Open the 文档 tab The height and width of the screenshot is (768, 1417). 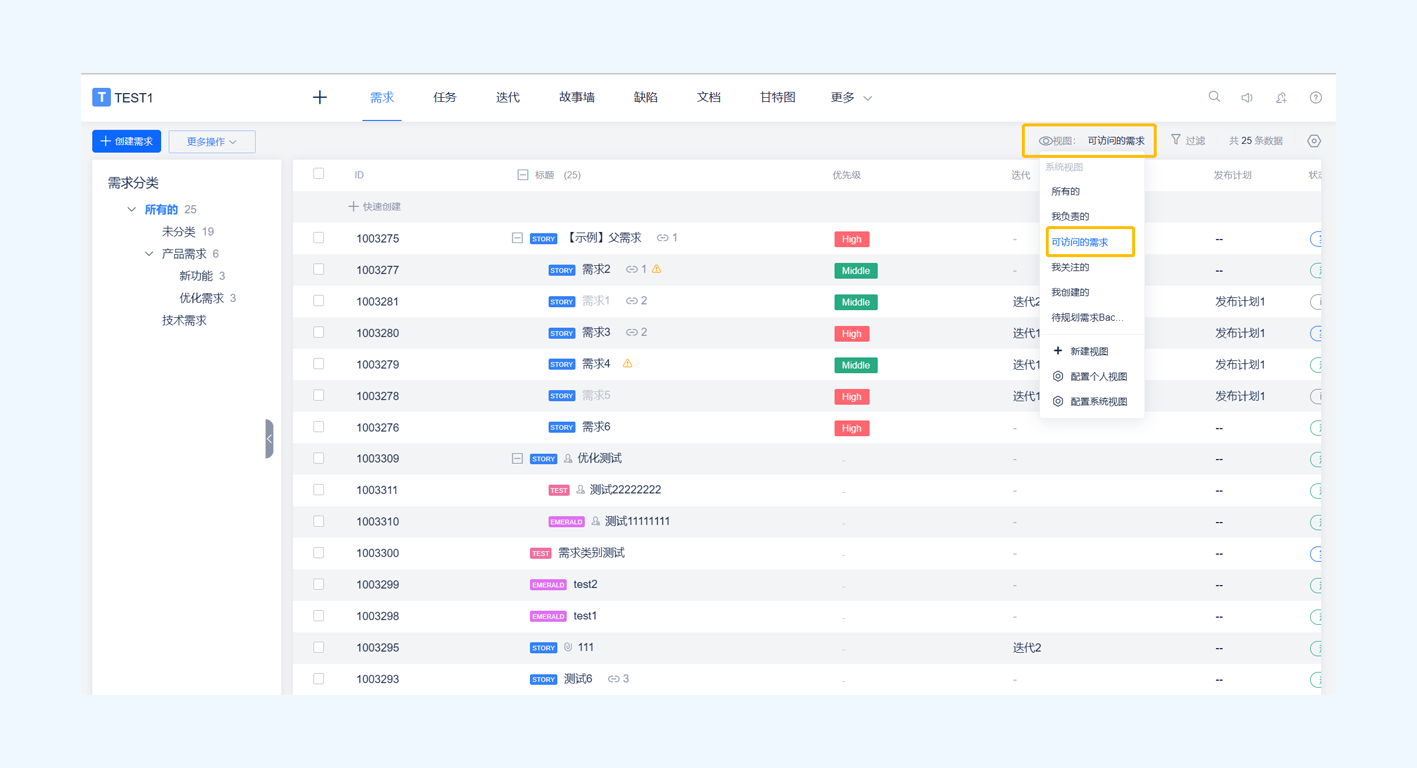click(709, 97)
